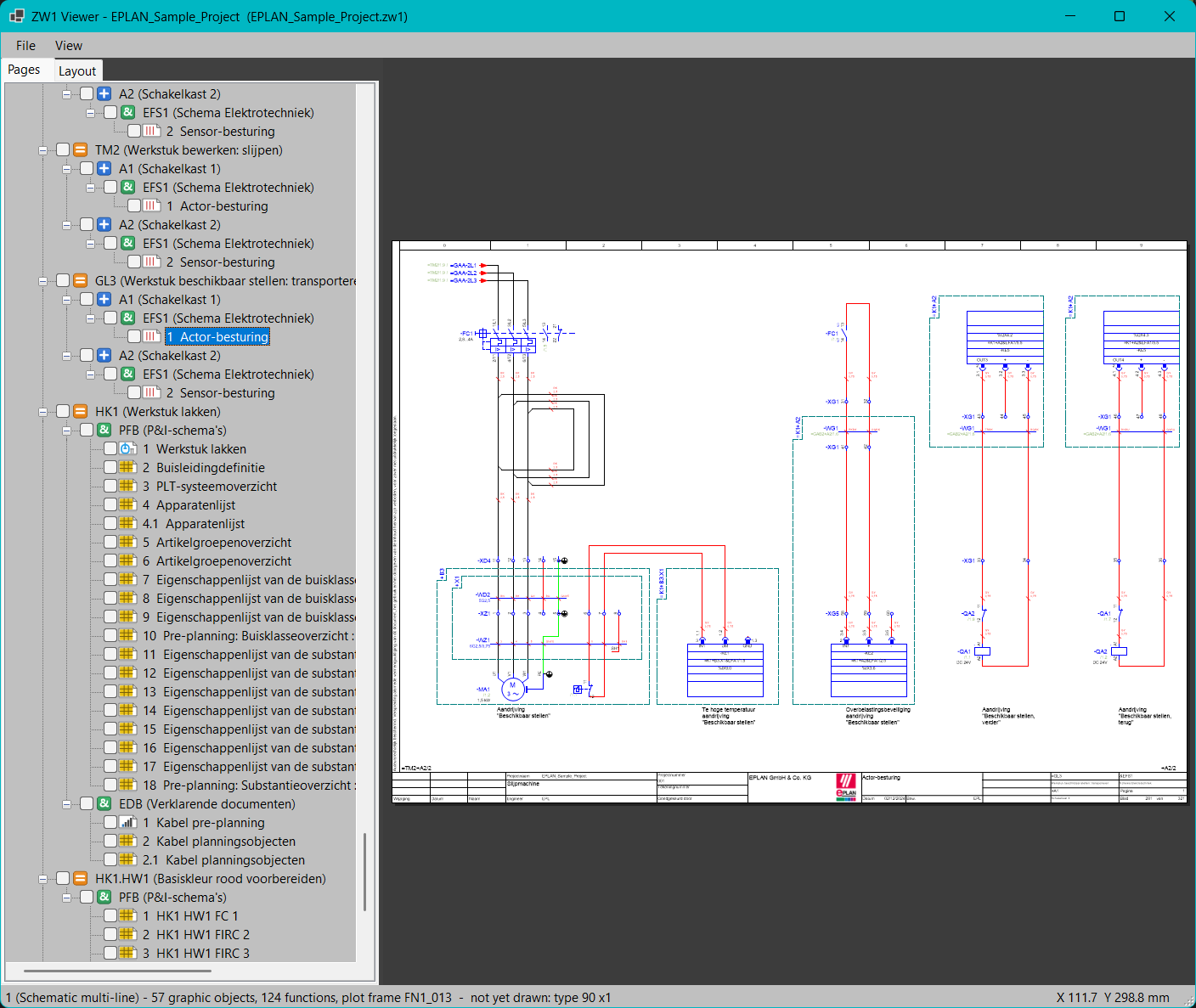Viewport: 1196px width, 1008px height.
Task: Select page 2 HK1 HW1 FIRC 2
Action: click(195, 935)
